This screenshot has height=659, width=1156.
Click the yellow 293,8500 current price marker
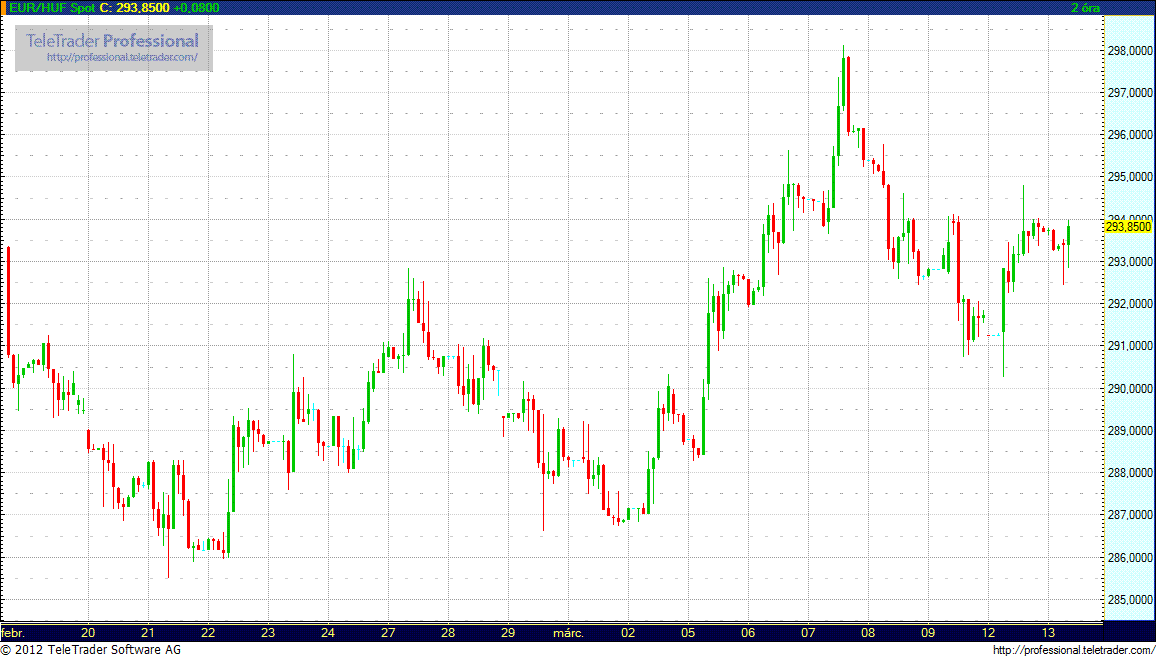[1127, 227]
